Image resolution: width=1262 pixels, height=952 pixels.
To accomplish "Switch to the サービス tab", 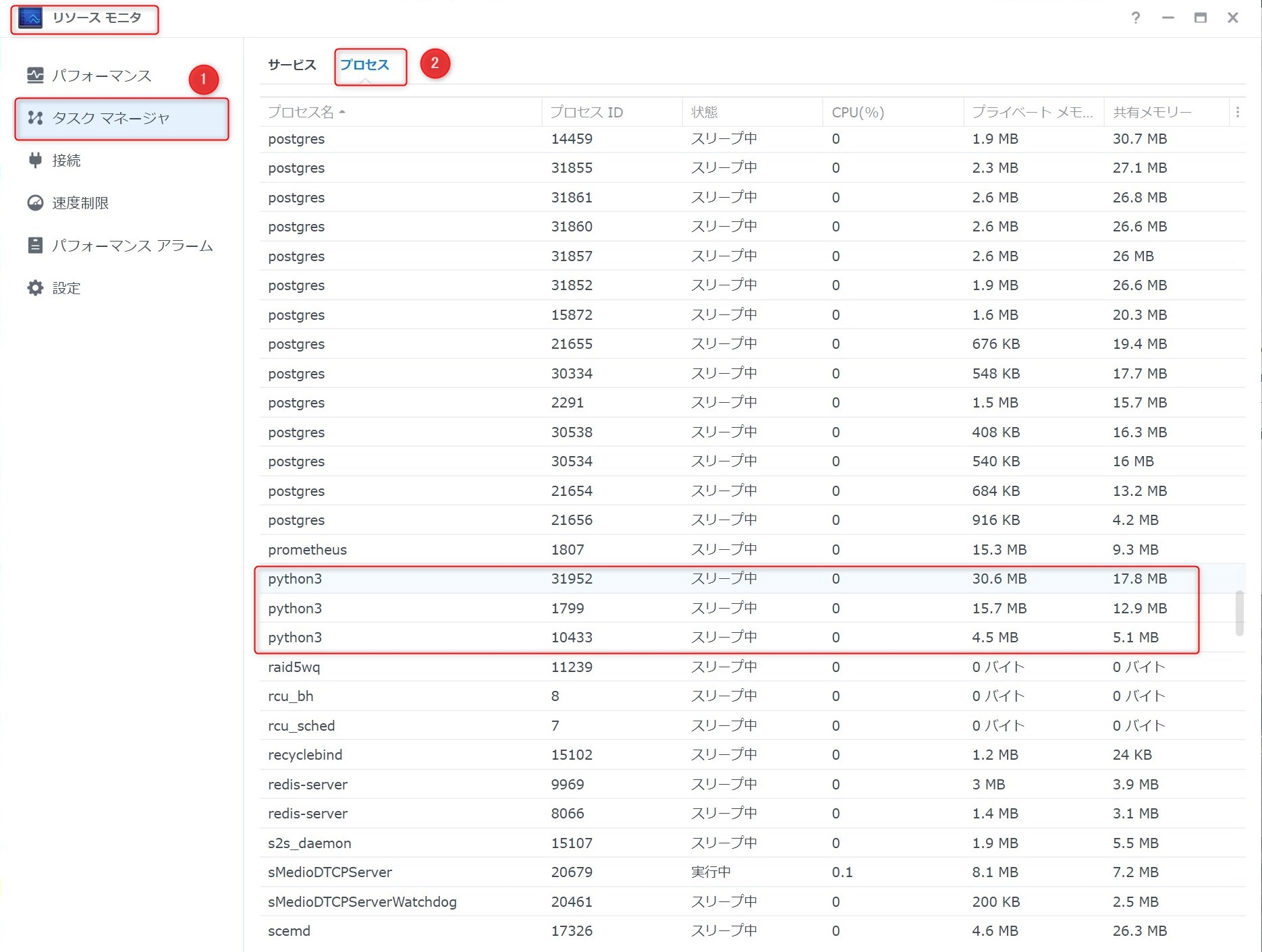I will tap(292, 65).
